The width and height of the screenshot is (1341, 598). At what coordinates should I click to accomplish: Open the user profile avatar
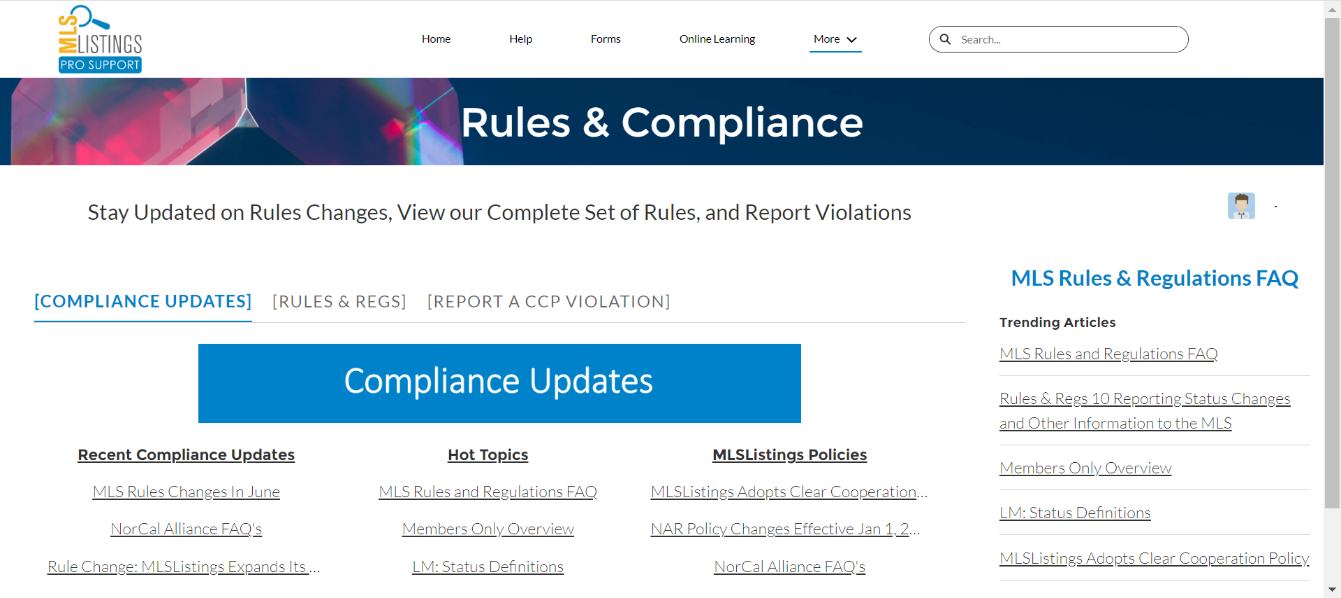tap(1241, 206)
